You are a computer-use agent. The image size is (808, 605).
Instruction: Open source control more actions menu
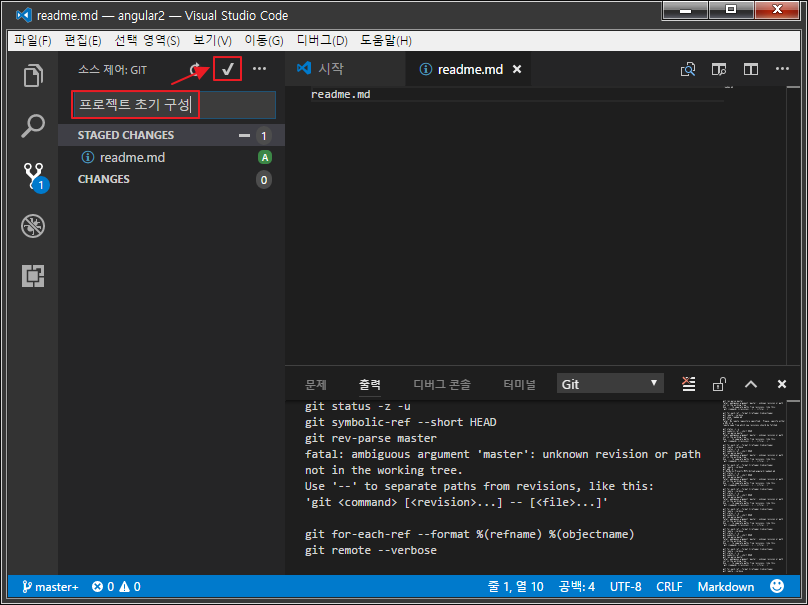260,70
